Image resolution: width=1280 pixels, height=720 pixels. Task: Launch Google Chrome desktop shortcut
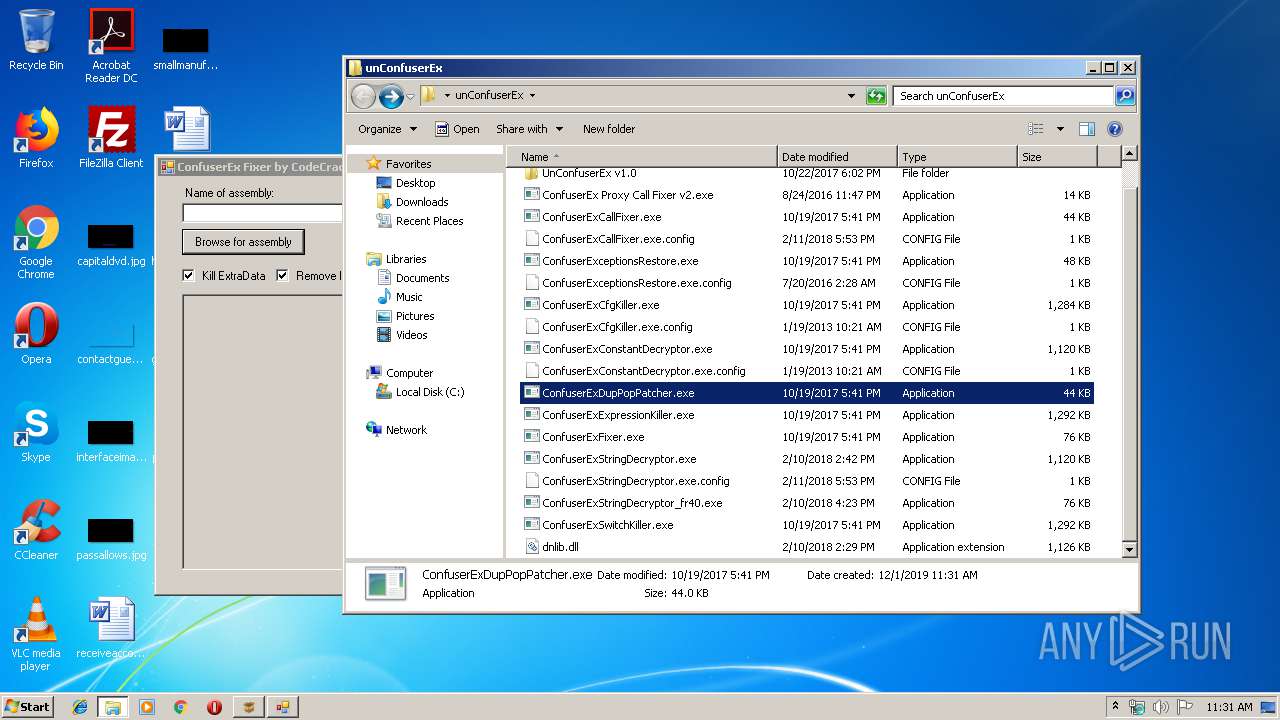[36, 242]
